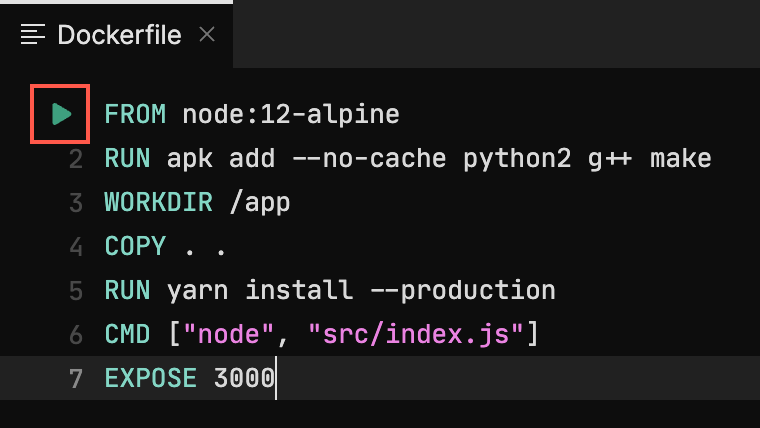Click the port number 3000

coord(244,378)
